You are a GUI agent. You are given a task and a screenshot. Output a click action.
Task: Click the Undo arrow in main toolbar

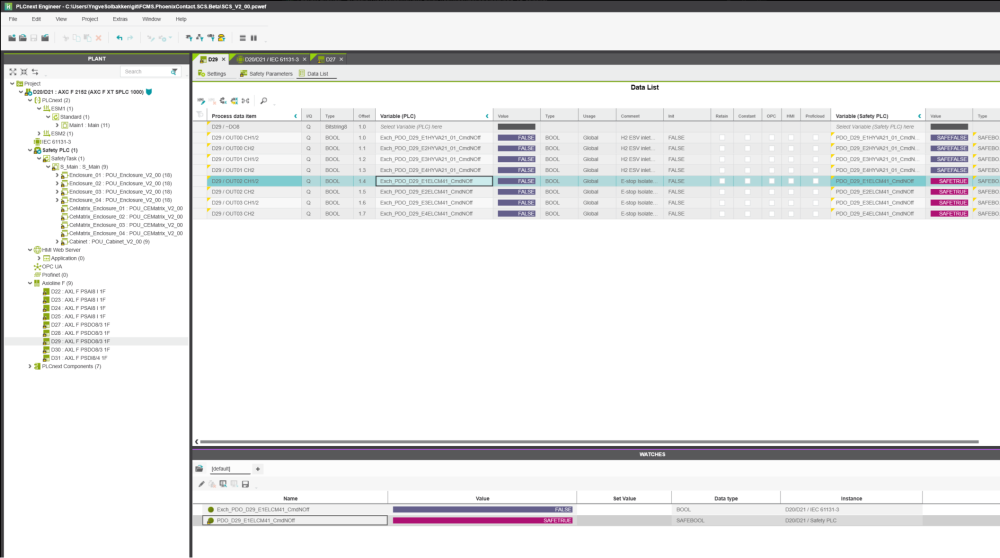pyautogui.click(x=119, y=38)
